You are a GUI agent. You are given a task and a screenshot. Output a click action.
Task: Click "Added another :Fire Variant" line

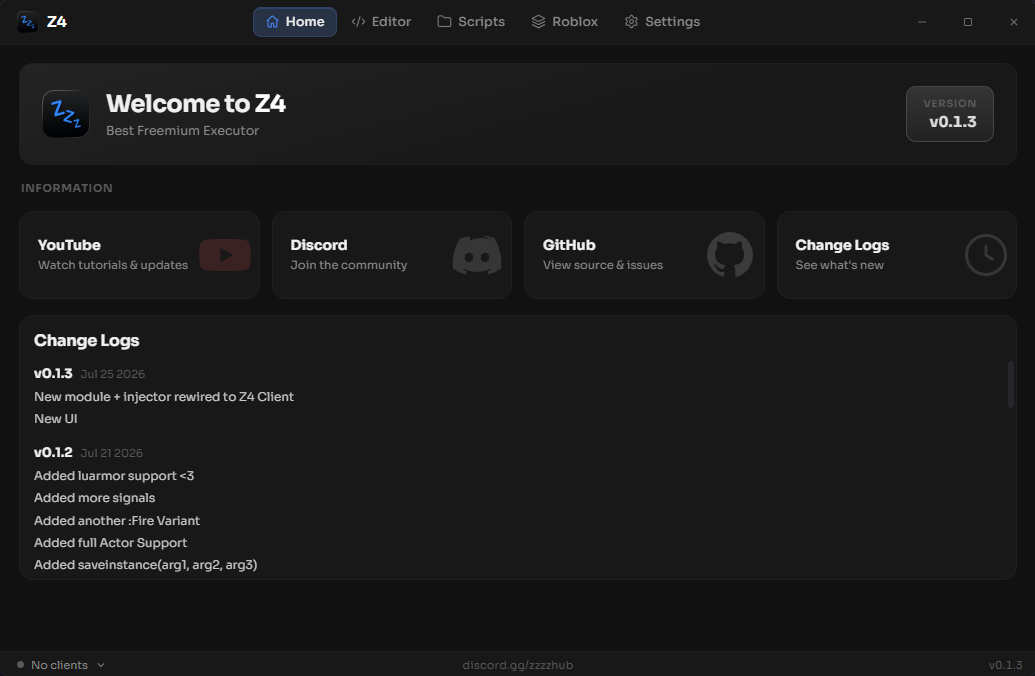pos(117,521)
